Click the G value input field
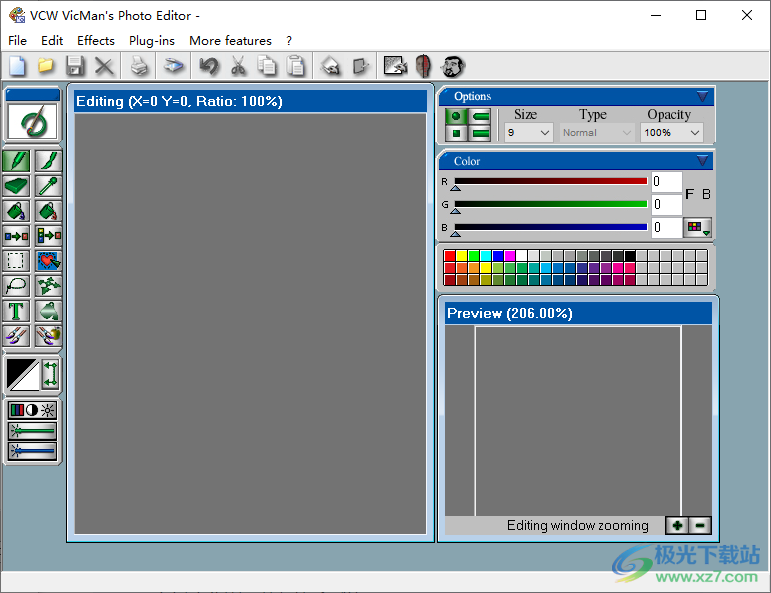The height and width of the screenshot is (593, 771). pyautogui.click(x=667, y=204)
